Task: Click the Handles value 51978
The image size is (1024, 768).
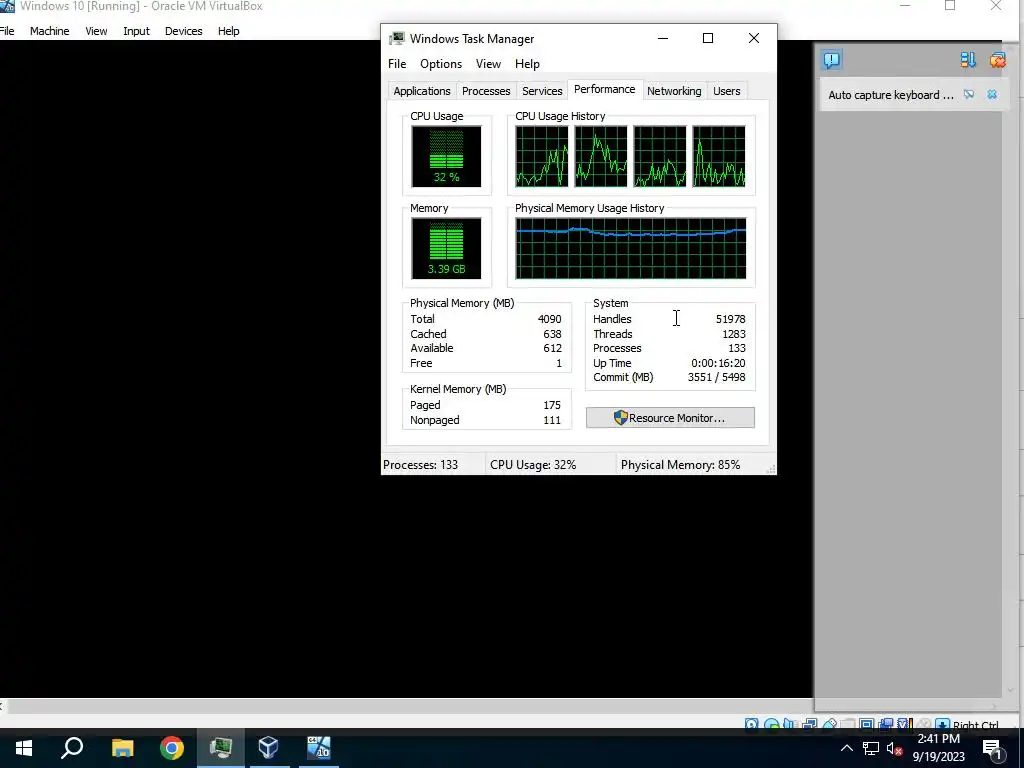Action: pos(730,319)
